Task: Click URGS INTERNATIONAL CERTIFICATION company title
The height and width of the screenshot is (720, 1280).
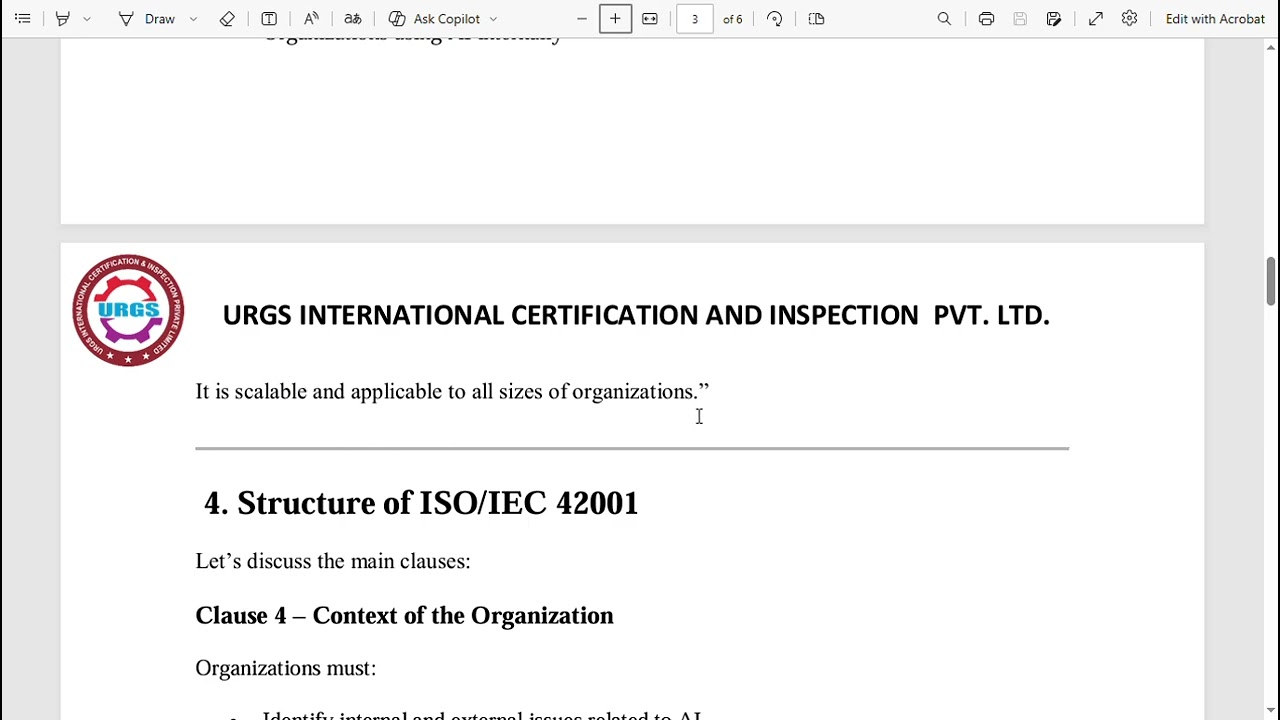Action: point(636,315)
